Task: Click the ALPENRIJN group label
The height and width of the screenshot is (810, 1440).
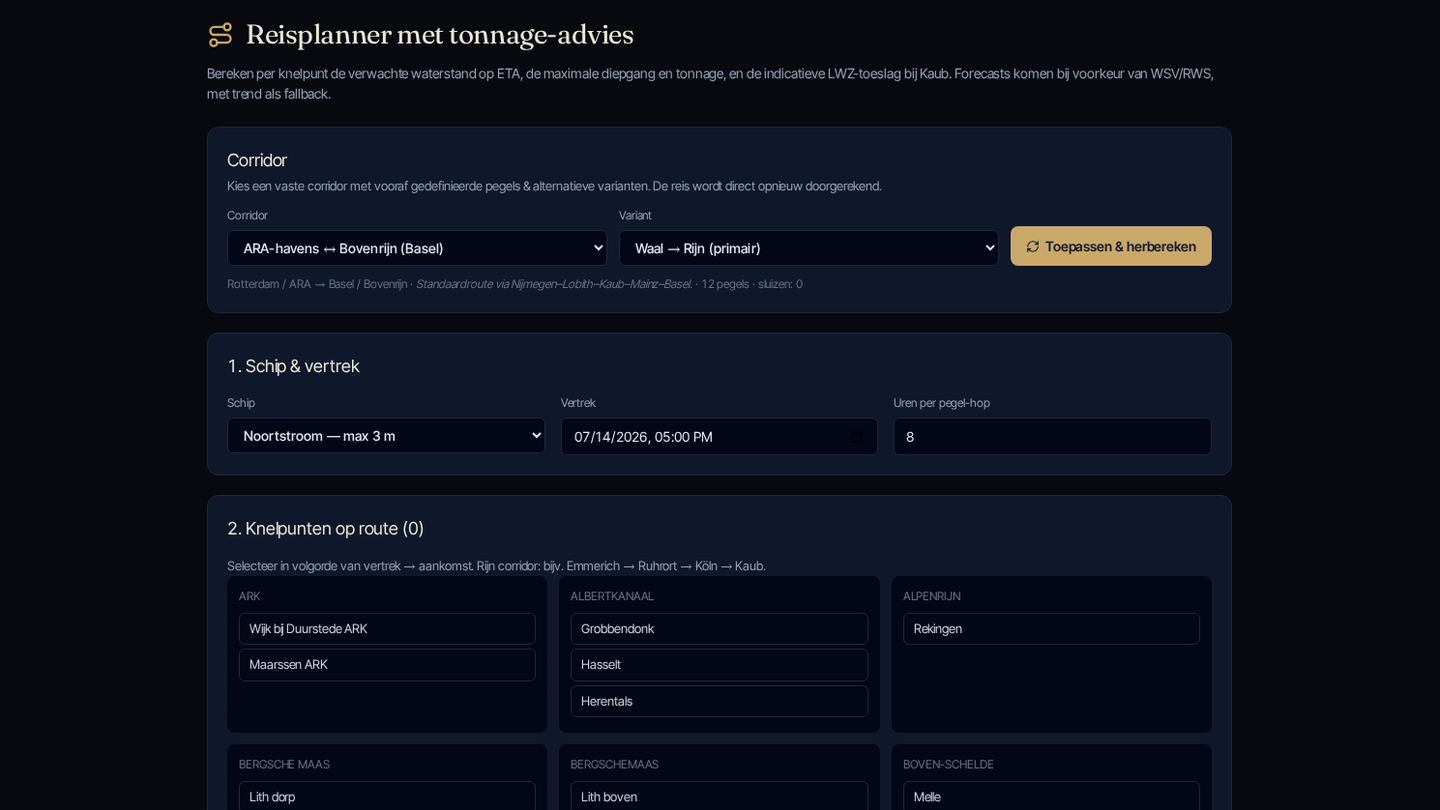Action: point(932,596)
